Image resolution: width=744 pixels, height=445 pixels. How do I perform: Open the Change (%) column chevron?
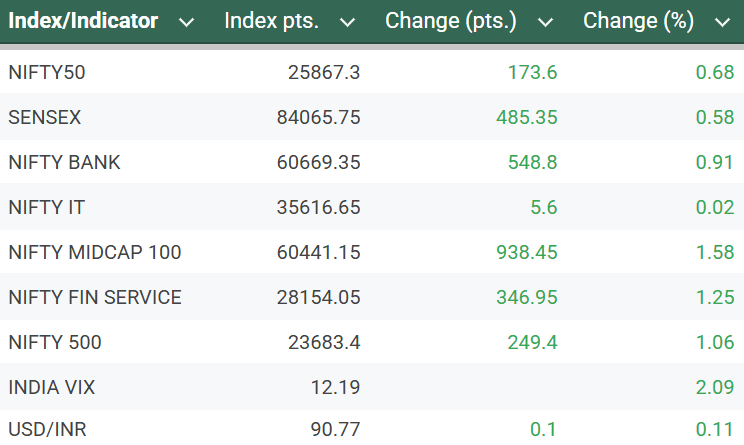pyautogui.click(x=722, y=22)
